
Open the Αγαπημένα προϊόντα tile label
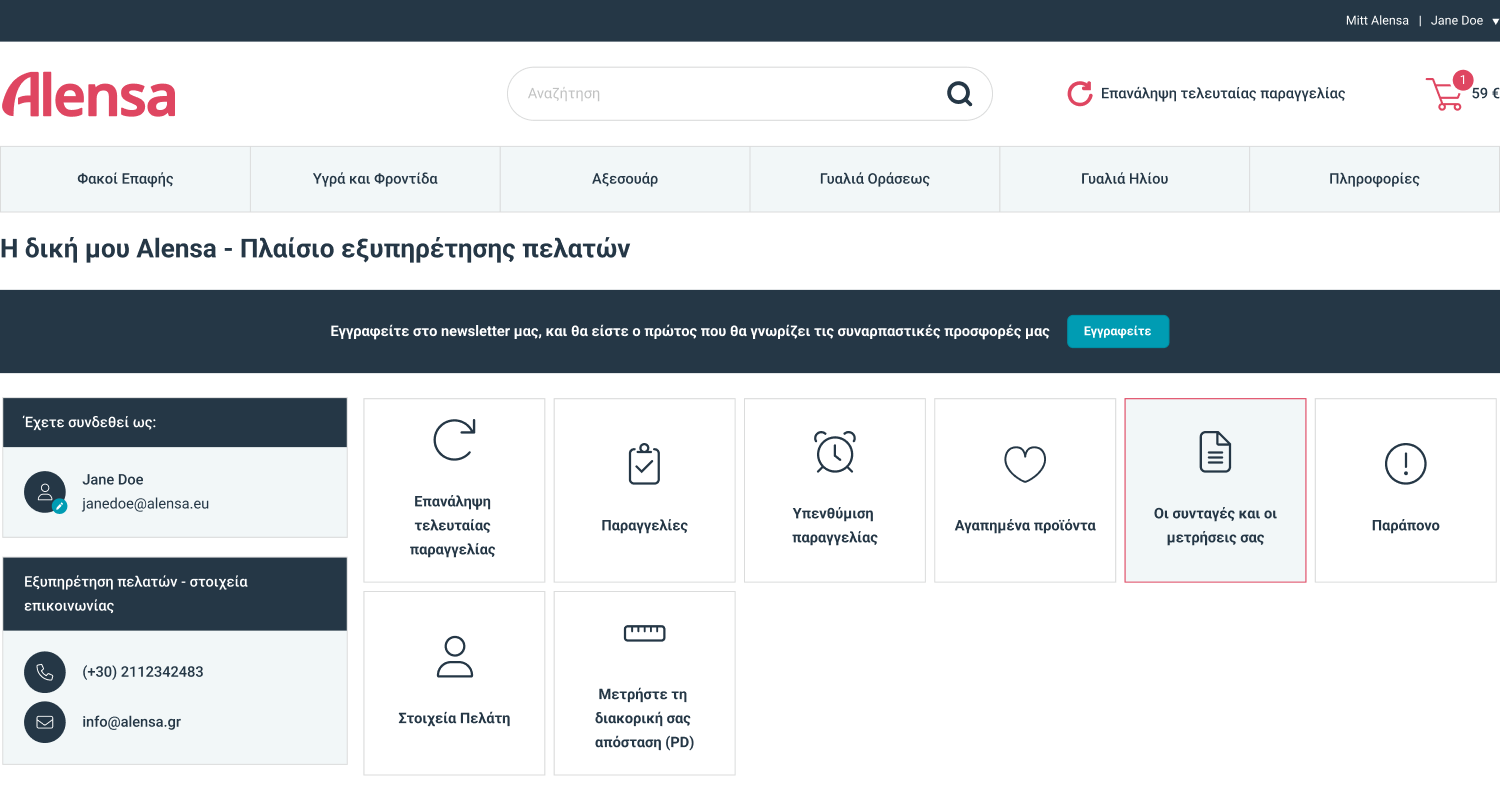tap(1025, 526)
